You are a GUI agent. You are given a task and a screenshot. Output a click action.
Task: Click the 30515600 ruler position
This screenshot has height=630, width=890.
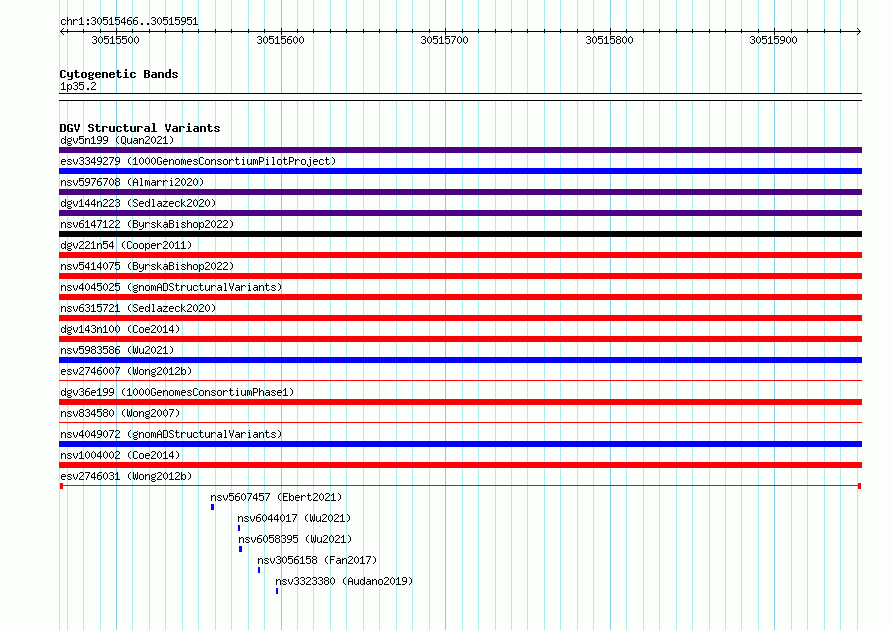click(280, 40)
